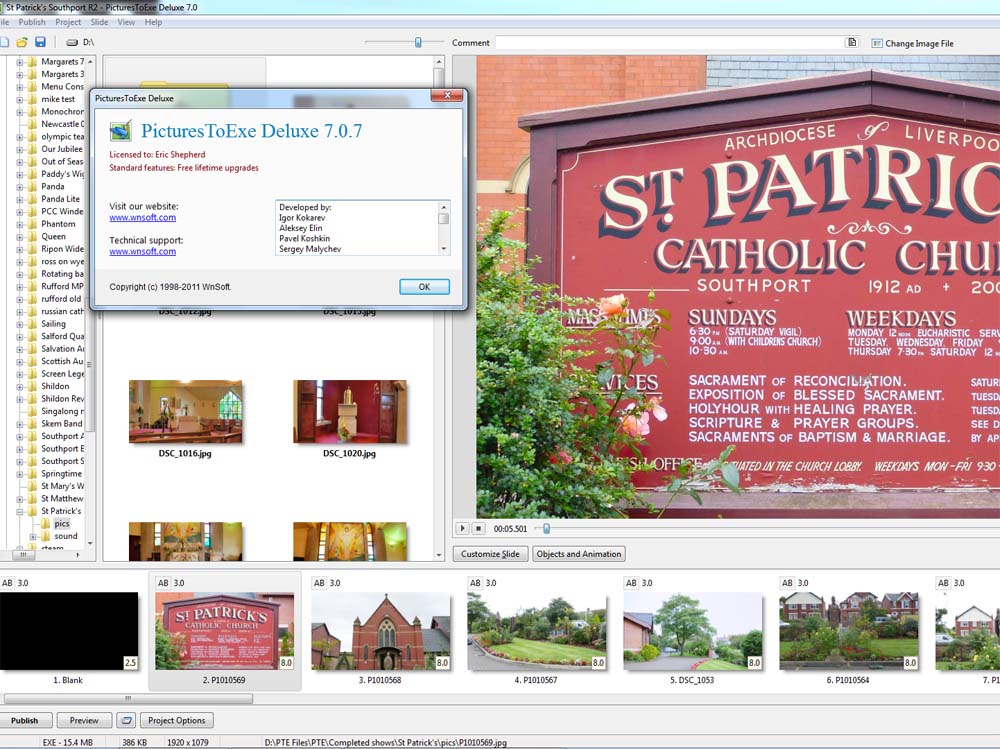Viewport: 1000px width, 749px height.
Task: Click the thumbnail size slider handle
Action: pos(418,42)
